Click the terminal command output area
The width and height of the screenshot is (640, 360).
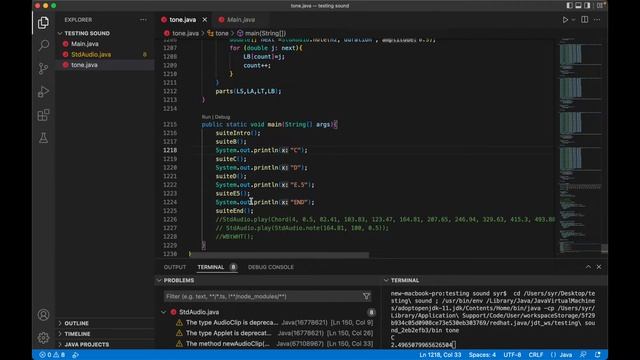point(494,319)
